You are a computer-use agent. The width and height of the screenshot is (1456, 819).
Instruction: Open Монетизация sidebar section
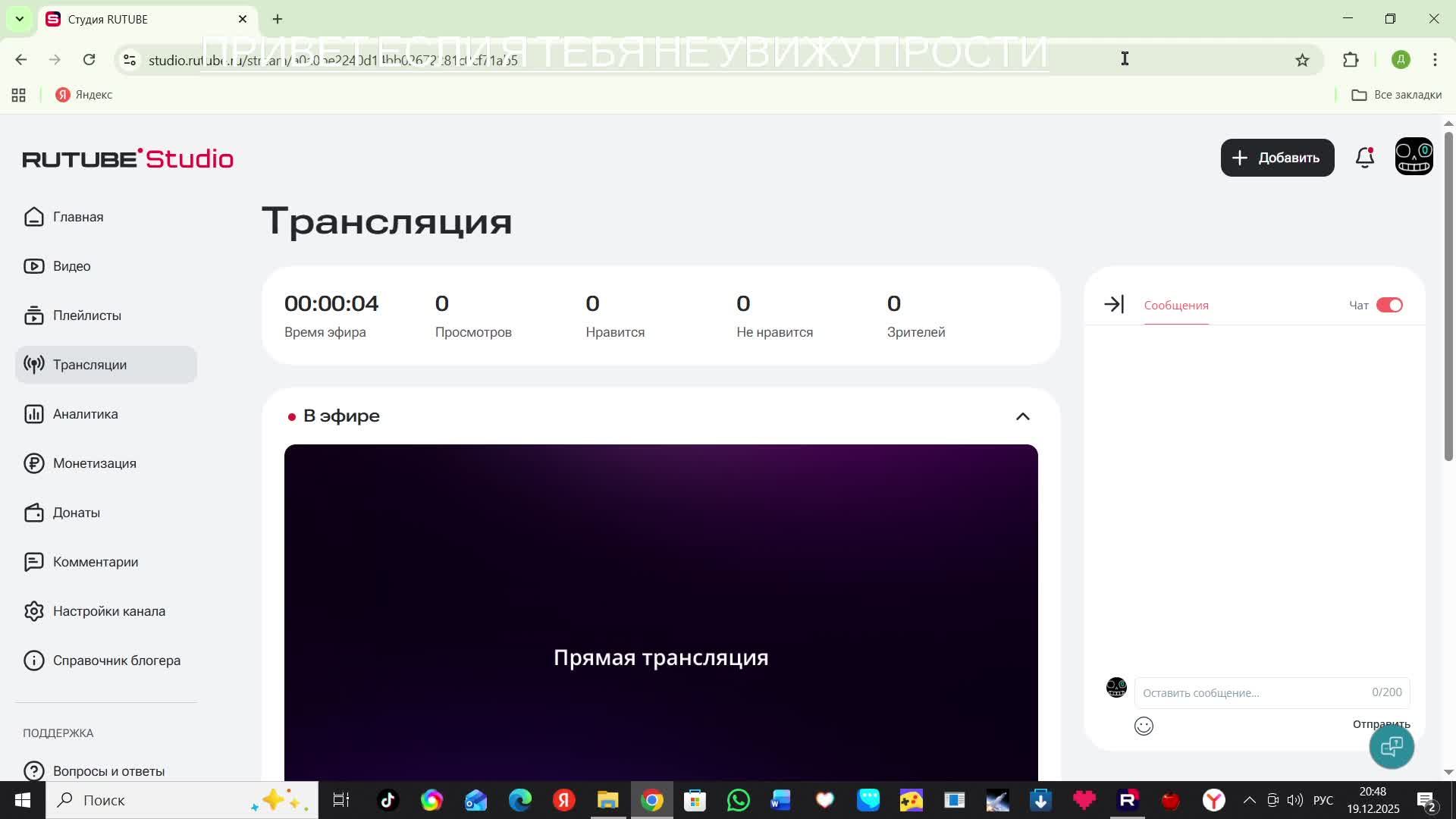(94, 463)
